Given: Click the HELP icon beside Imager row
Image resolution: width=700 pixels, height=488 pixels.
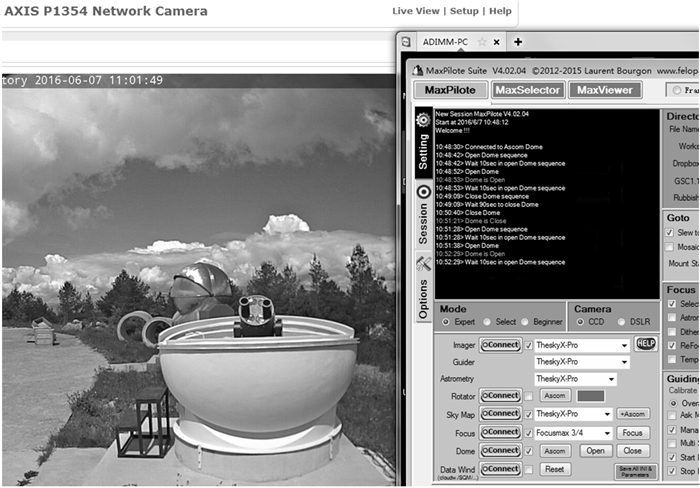Looking at the screenshot, I should [x=645, y=344].
